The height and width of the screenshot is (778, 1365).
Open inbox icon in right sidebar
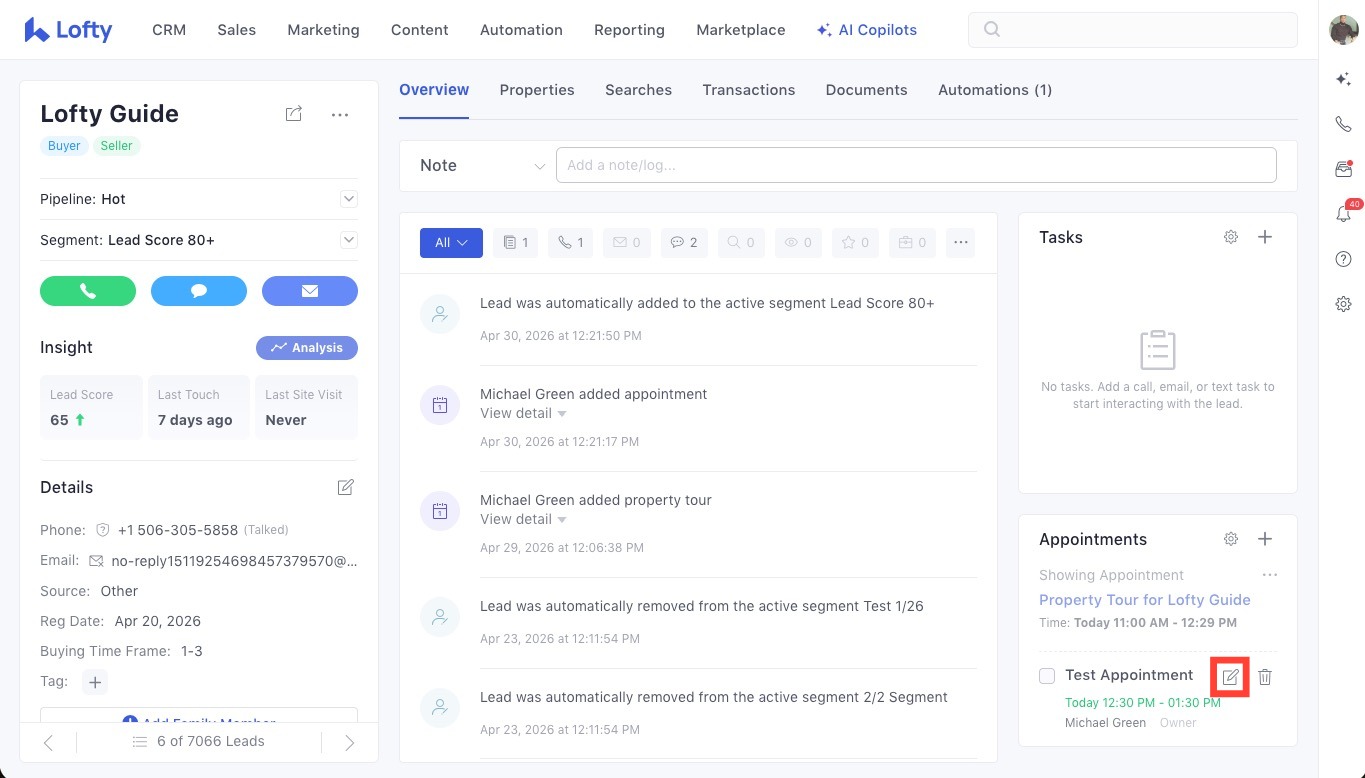click(1343, 169)
